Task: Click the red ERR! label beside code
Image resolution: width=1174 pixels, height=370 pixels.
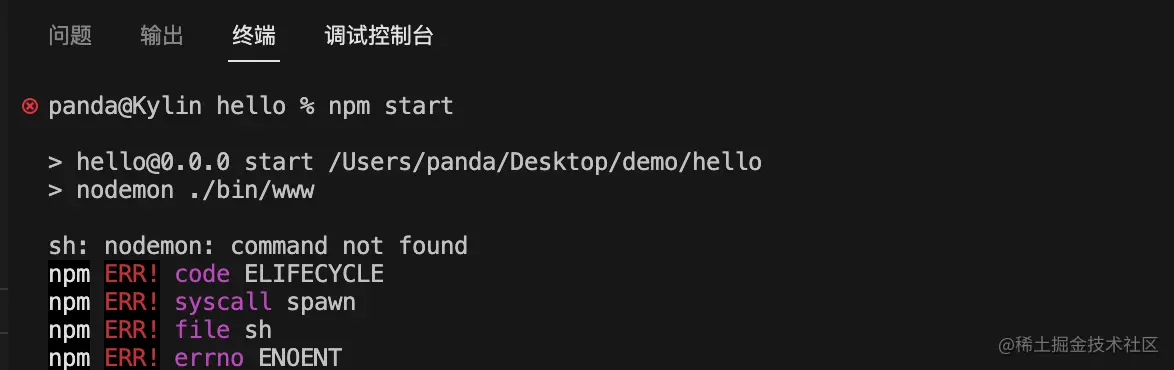Action: (132, 273)
